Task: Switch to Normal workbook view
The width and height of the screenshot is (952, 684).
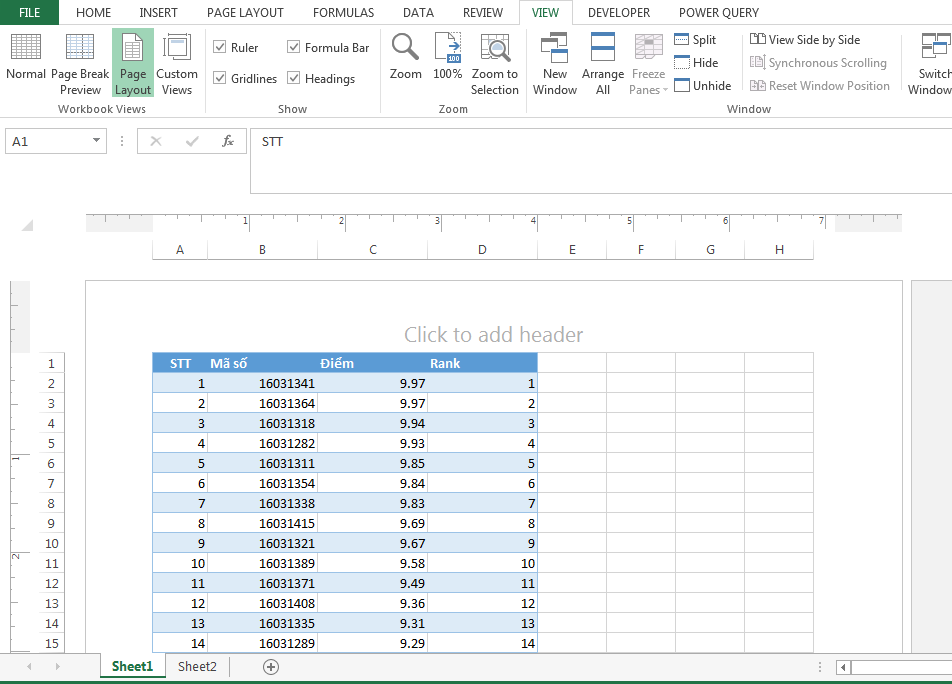Action: tap(26, 63)
